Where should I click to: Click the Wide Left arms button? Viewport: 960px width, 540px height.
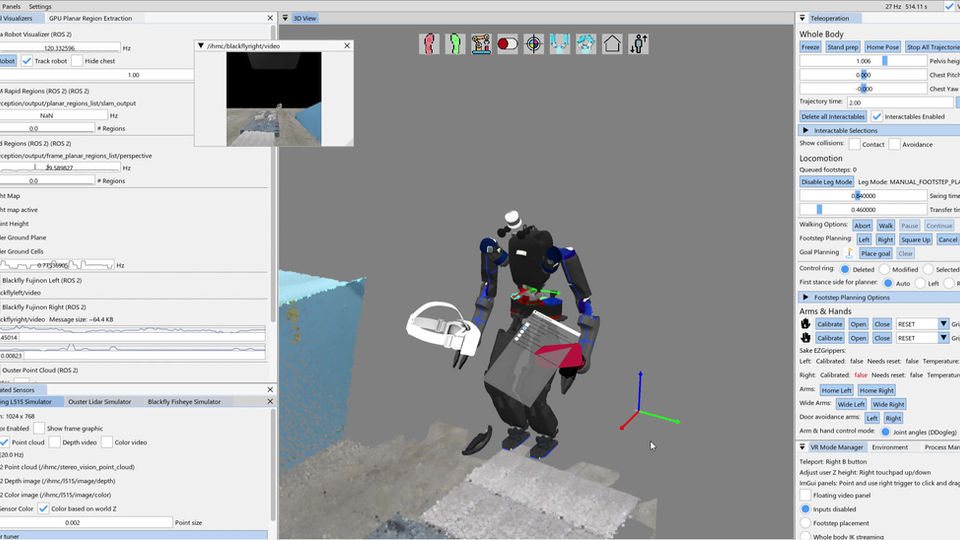[x=851, y=404]
